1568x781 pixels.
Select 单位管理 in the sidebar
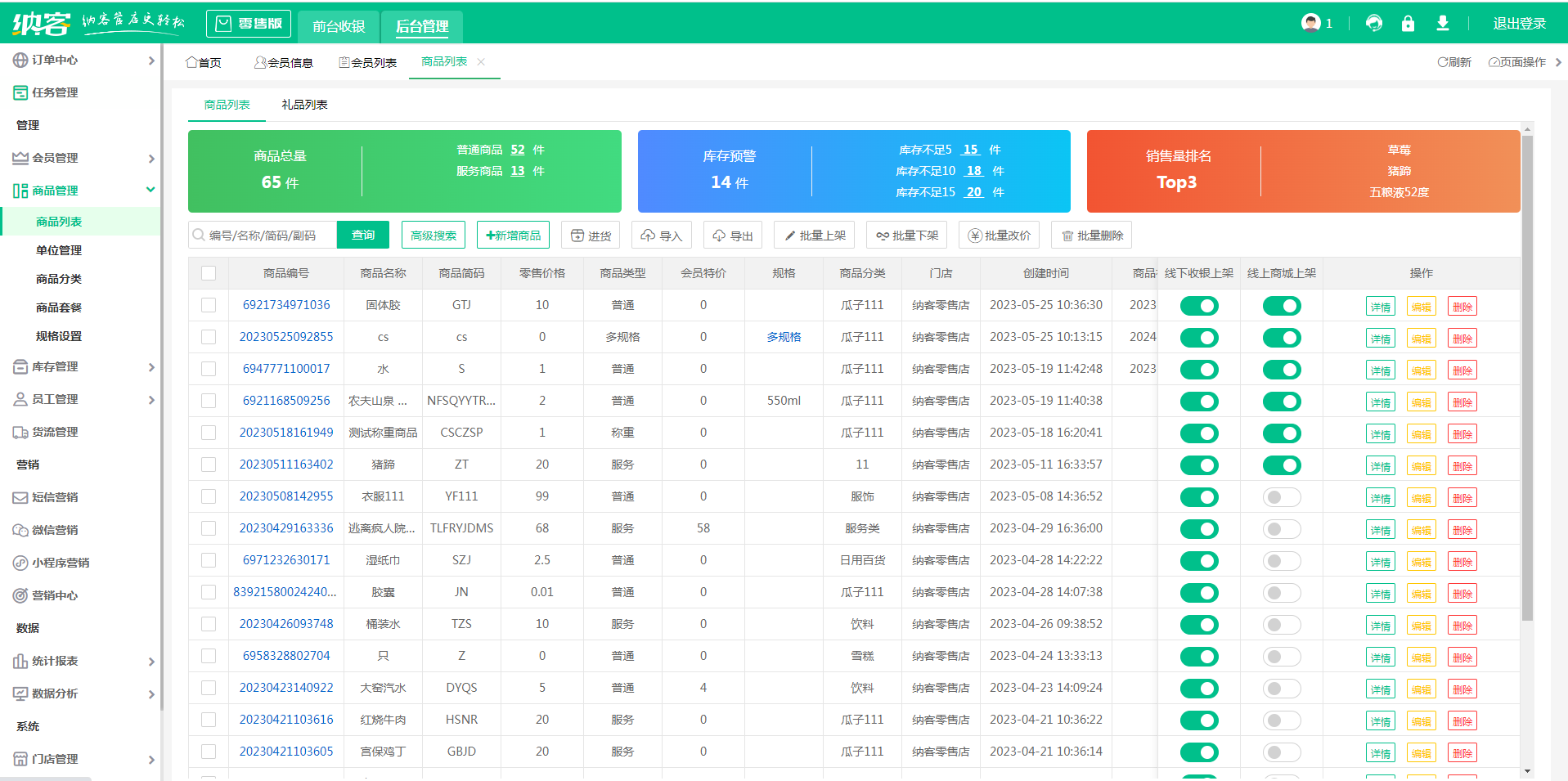(x=59, y=250)
